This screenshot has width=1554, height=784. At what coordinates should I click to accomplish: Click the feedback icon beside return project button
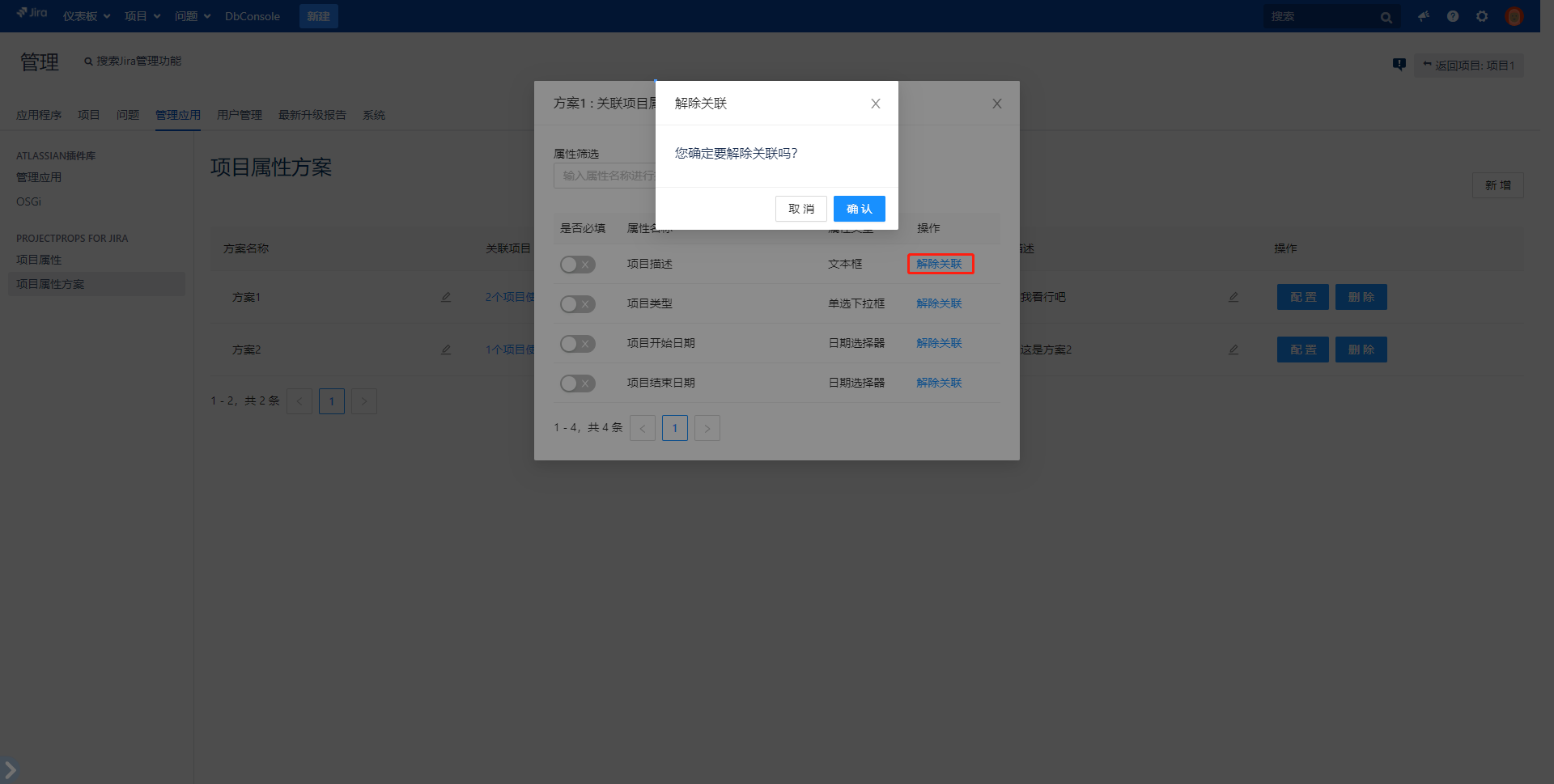[x=1399, y=65]
